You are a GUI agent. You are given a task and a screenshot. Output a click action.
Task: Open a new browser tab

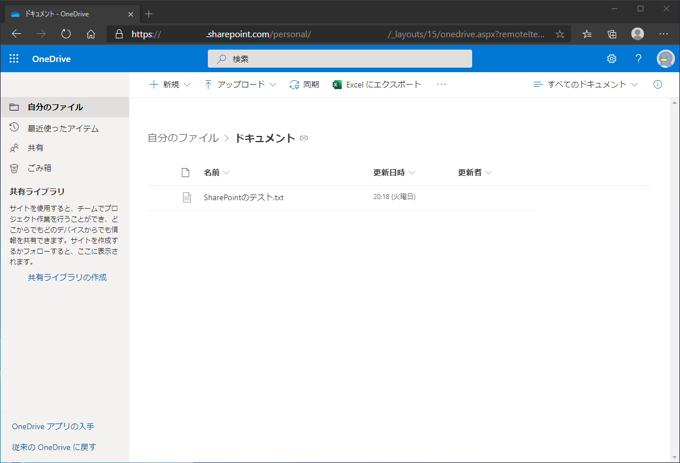point(149,14)
